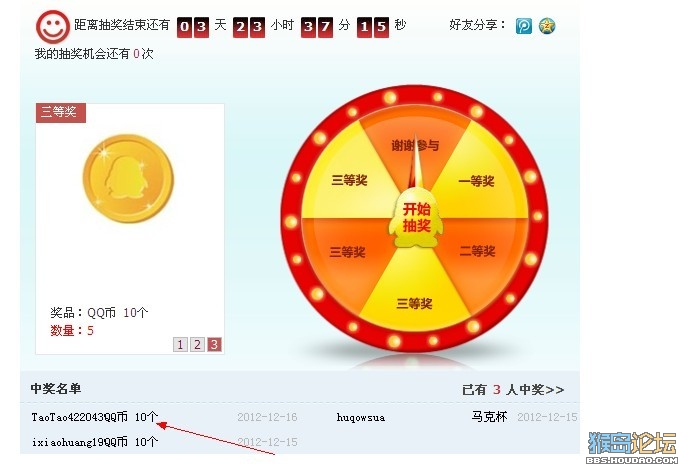
Task: Click the 二等奖 wheel segment
Action: pyautogui.click(x=477, y=251)
